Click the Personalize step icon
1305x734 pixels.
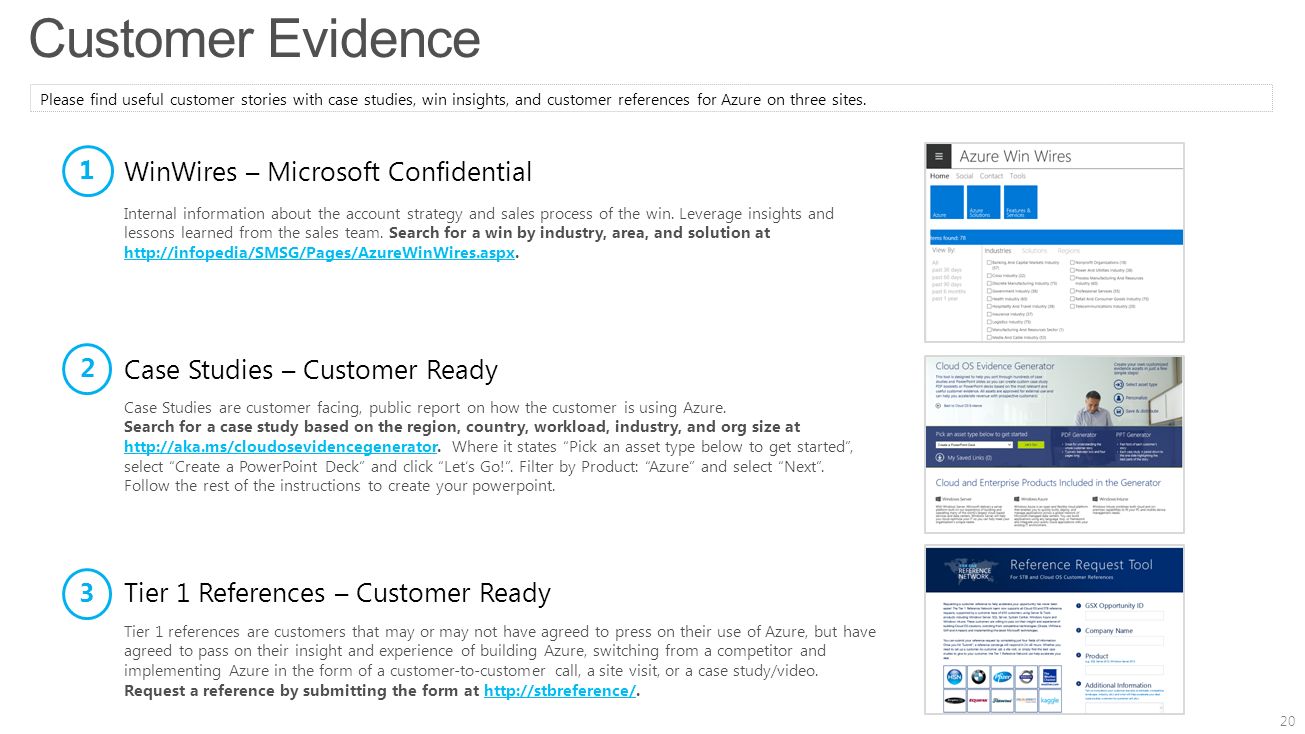[1118, 398]
